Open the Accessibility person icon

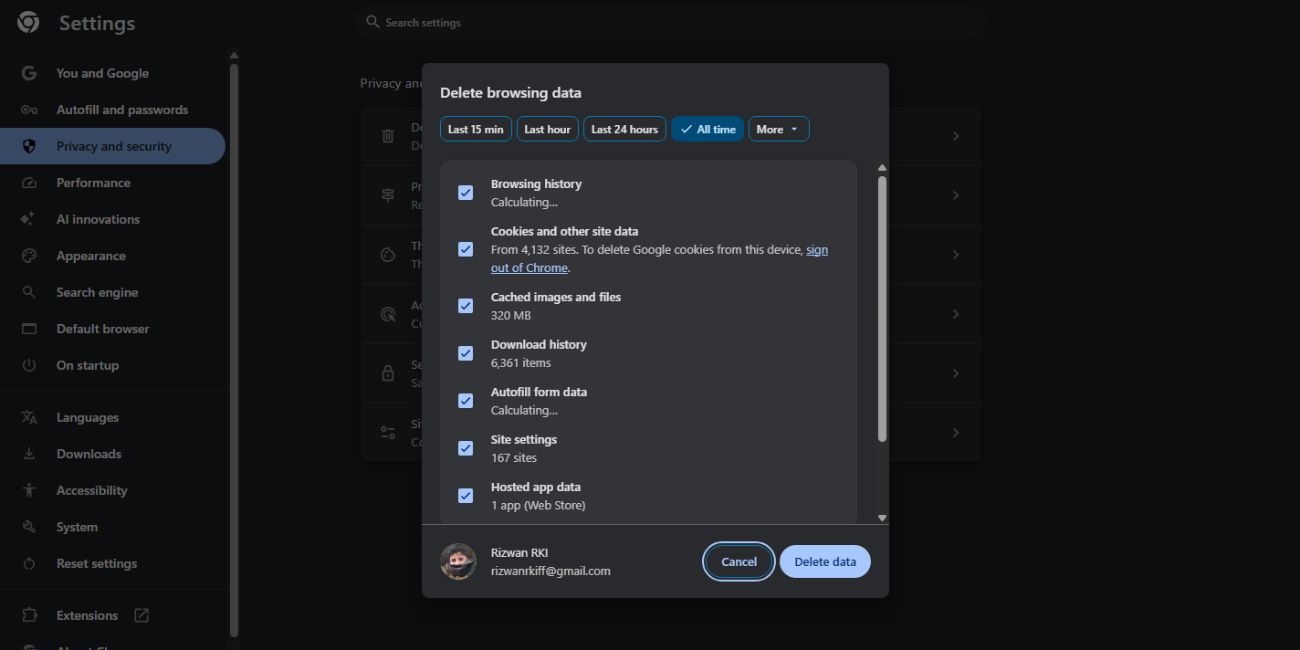coord(29,490)
